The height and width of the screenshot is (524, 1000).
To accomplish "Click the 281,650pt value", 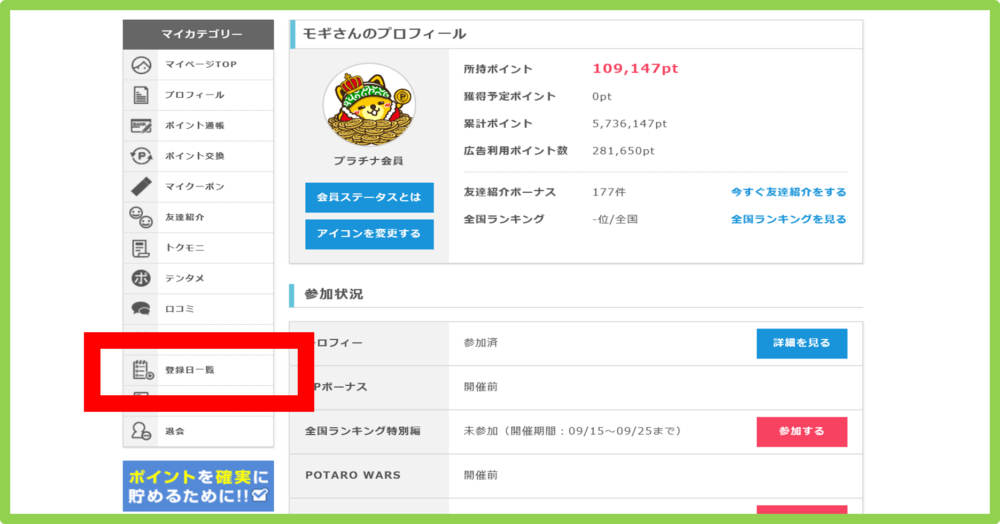I will point(623,151).
